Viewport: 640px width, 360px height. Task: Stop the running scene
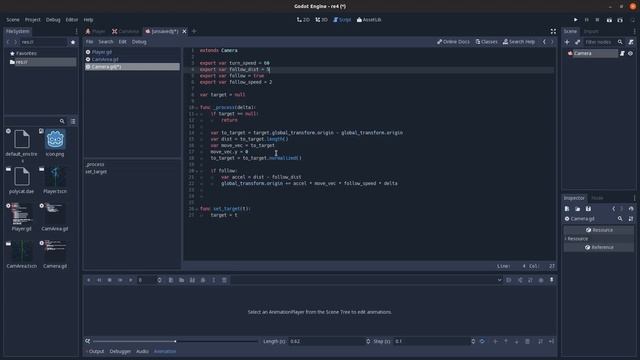click(x=598, y=20)
